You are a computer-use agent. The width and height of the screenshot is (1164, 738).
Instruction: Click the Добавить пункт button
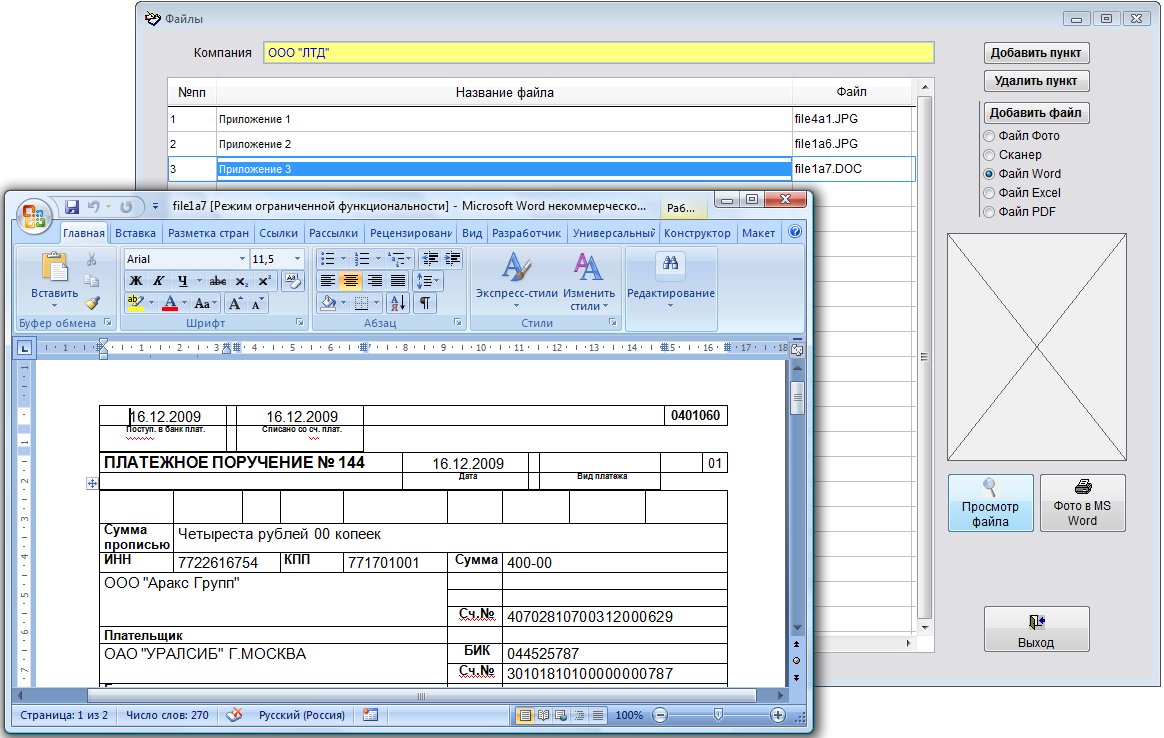coord(1035,53)
